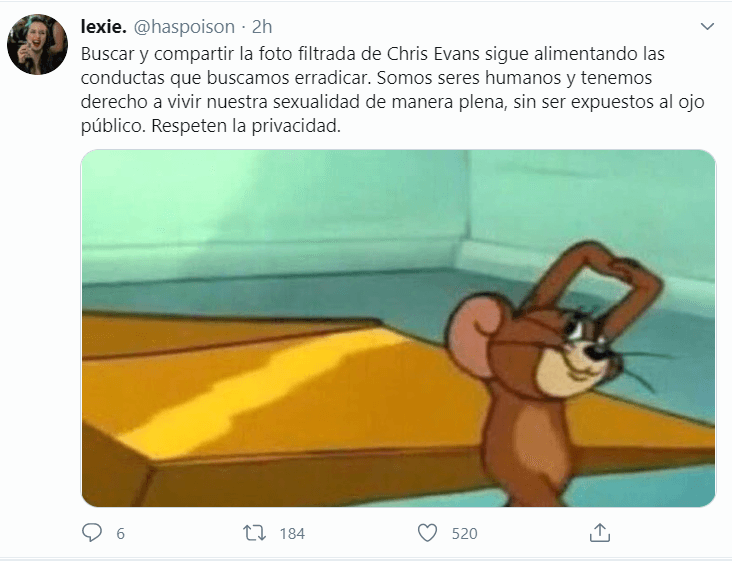The height and width of the screenshot is (561, 732).
Task: View the 520 likes count
Action: tap(465, 533)
